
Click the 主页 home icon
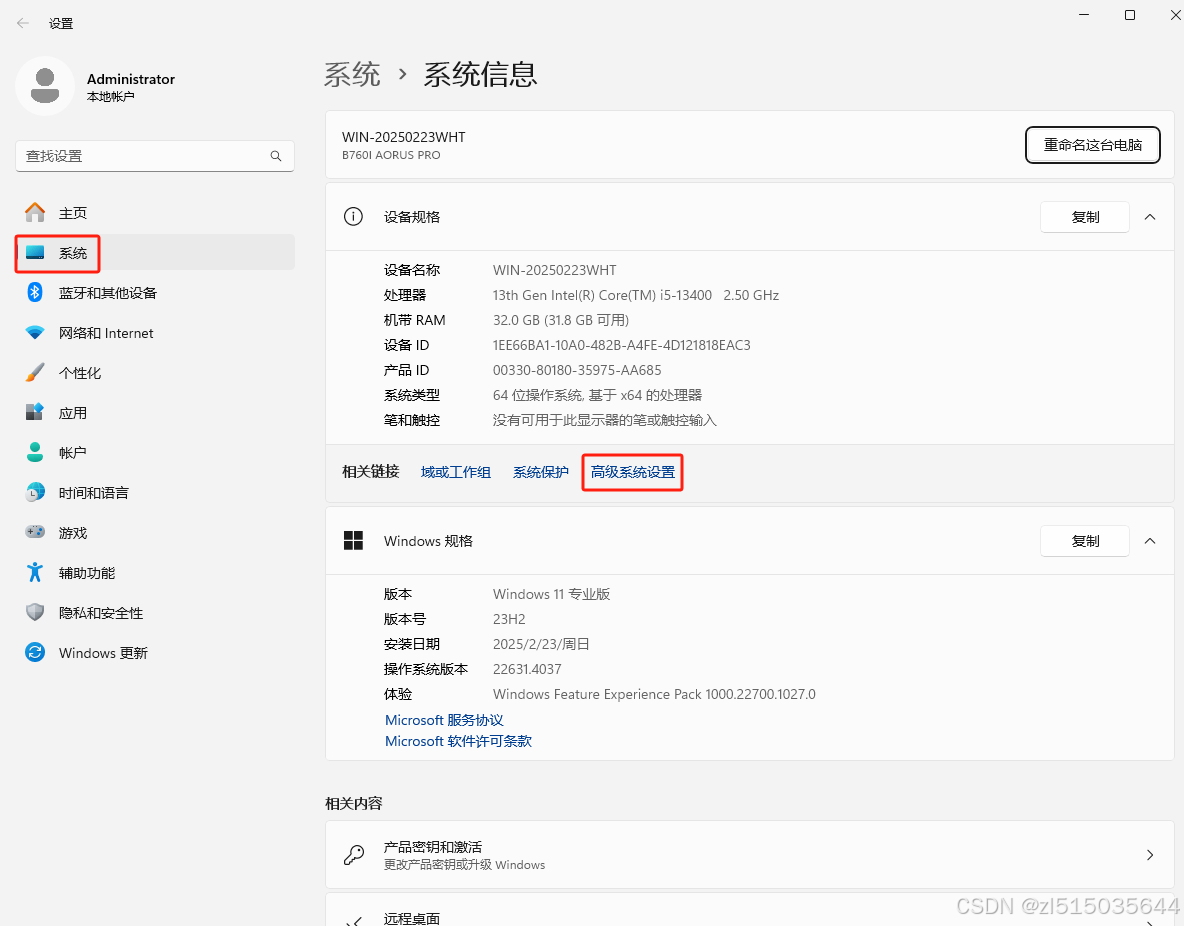(35, 212)
